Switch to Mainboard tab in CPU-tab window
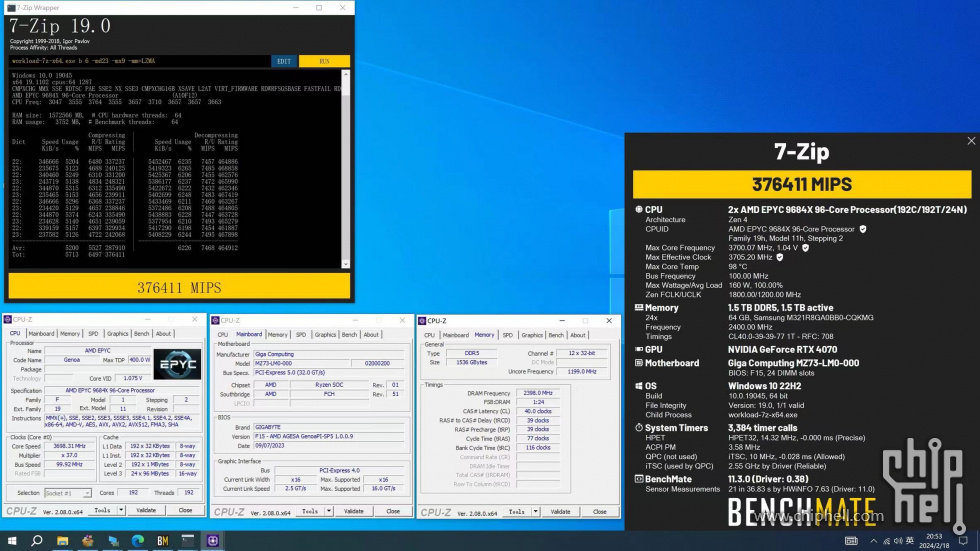This screenshot has height=551, width=980. pyautogui.click(x=41, y=334)
